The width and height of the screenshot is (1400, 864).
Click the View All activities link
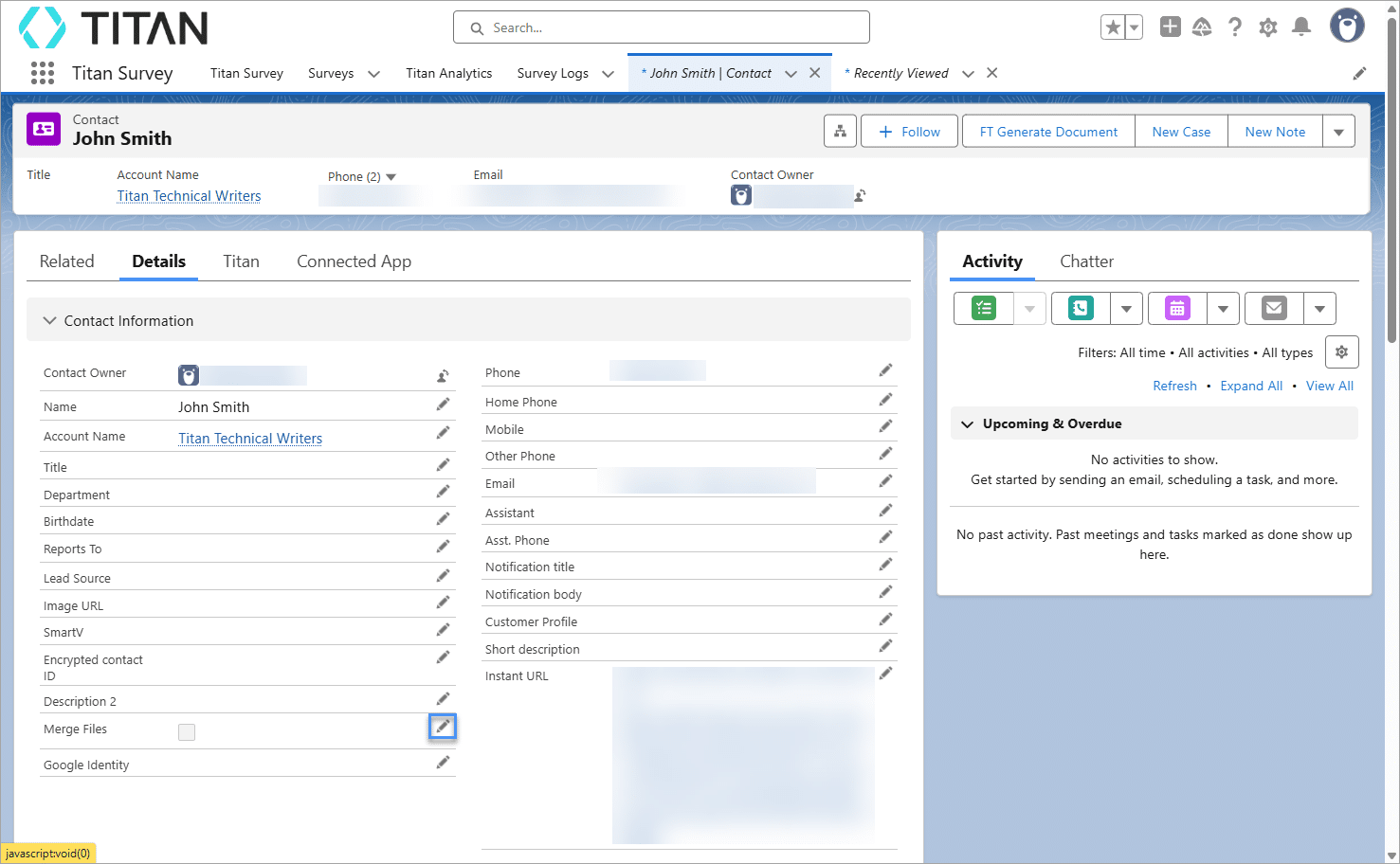1330,386
